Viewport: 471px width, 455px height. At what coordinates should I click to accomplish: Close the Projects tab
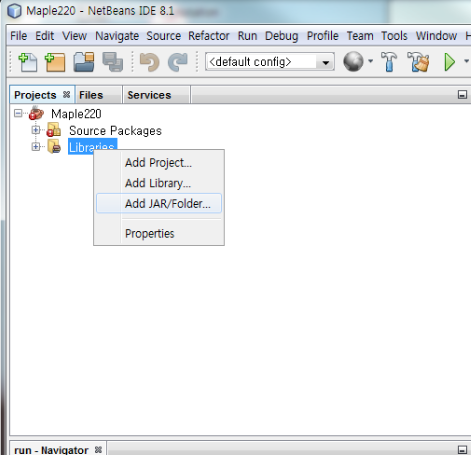point(66,95)
